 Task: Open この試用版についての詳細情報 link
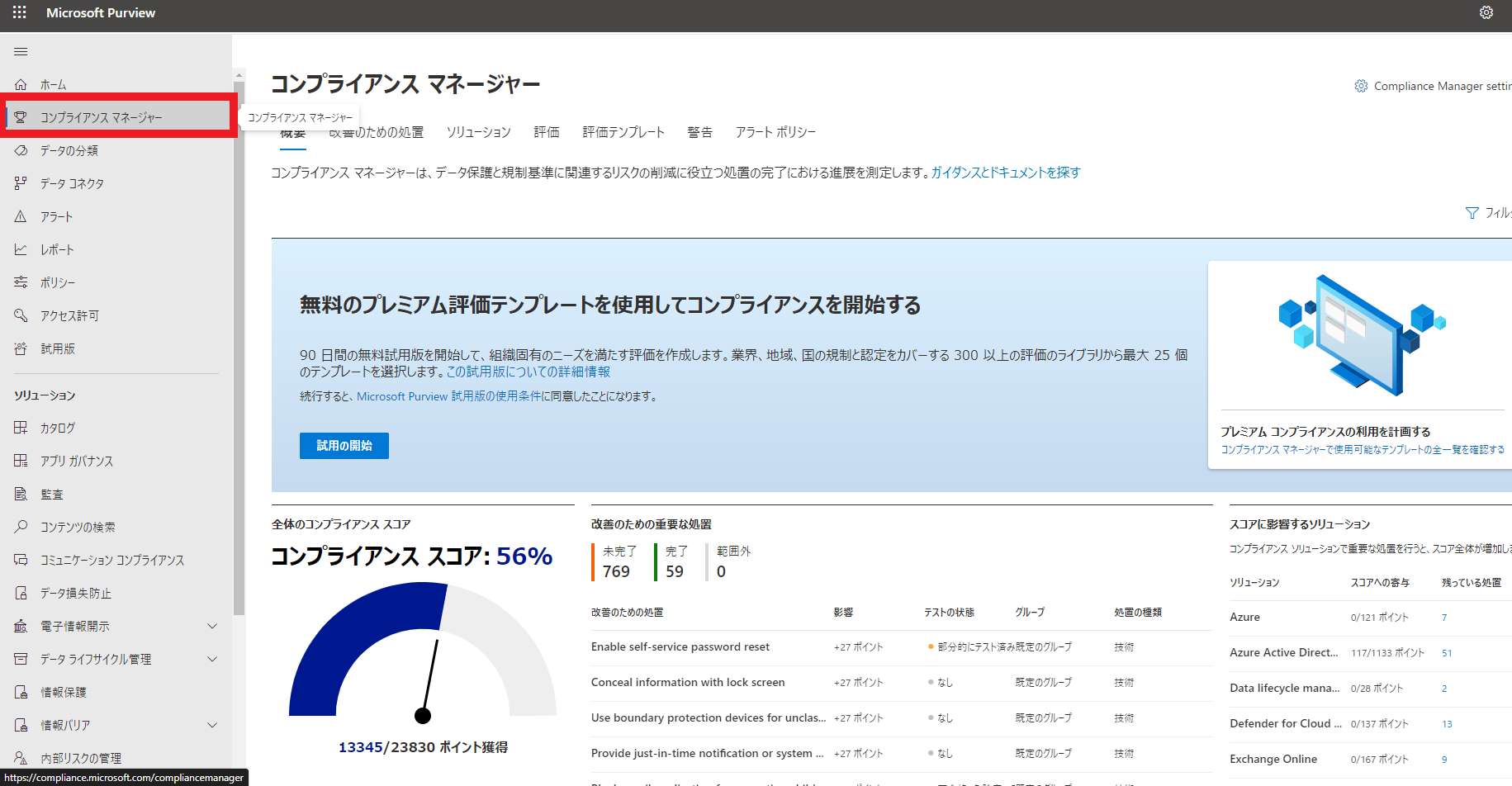[528, 372]
